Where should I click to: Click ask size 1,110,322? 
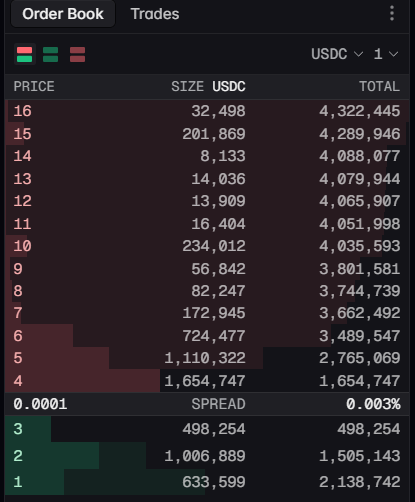click(205, 358)
